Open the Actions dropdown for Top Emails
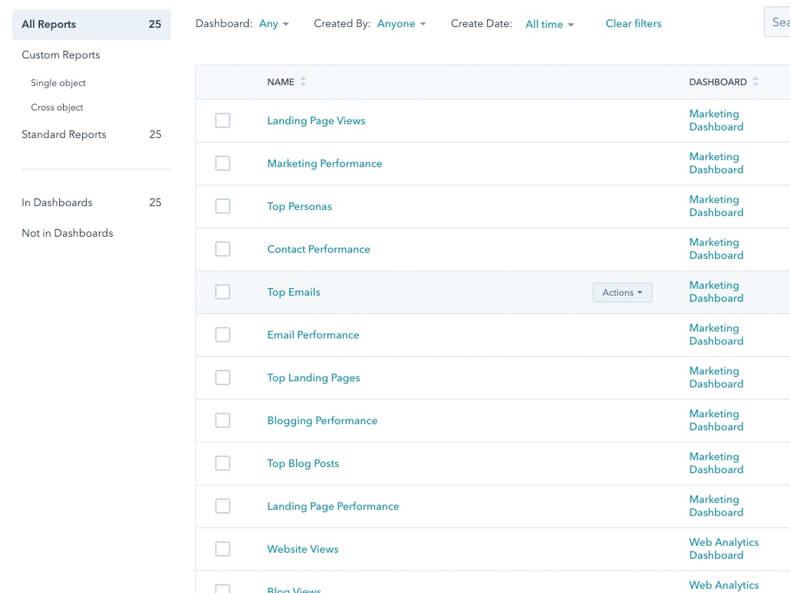This screenshot has height=593, width=790. 622,292
